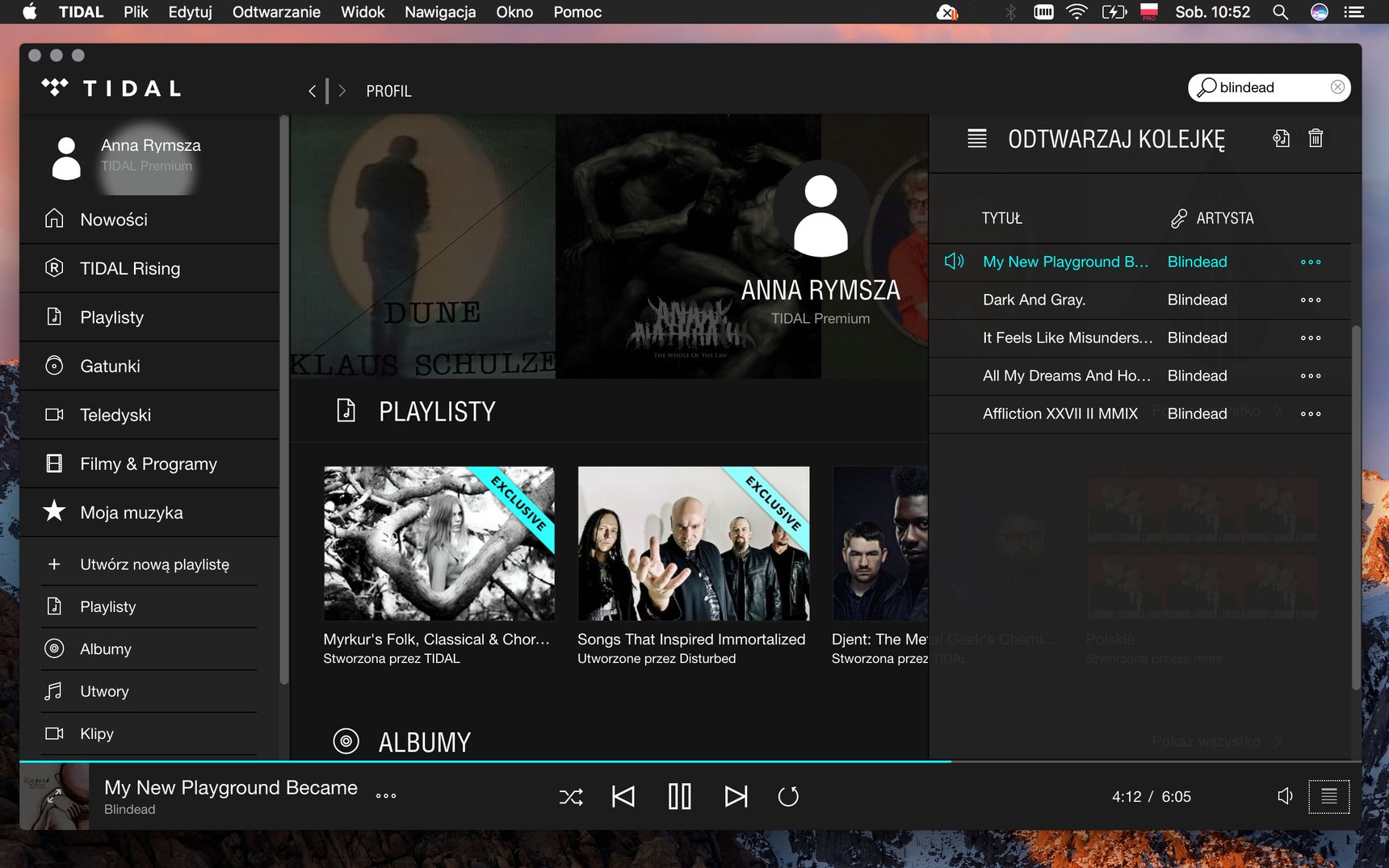Open Utwory tracks list
The width and height of the screenshot is (1389, 868).
click(149, 691)
